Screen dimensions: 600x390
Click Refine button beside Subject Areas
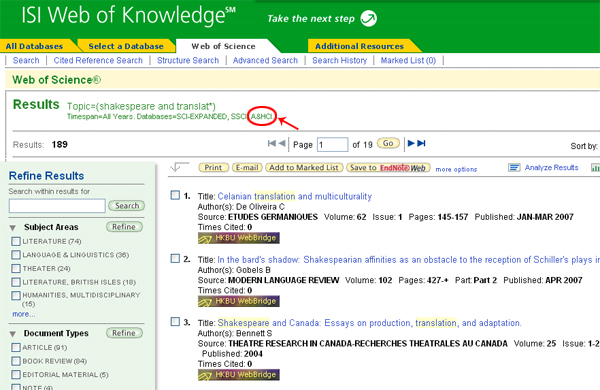click(124, 227)
